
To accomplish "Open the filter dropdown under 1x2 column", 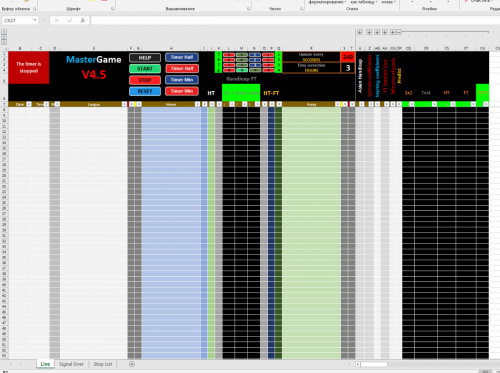I will tap(412, 104).
